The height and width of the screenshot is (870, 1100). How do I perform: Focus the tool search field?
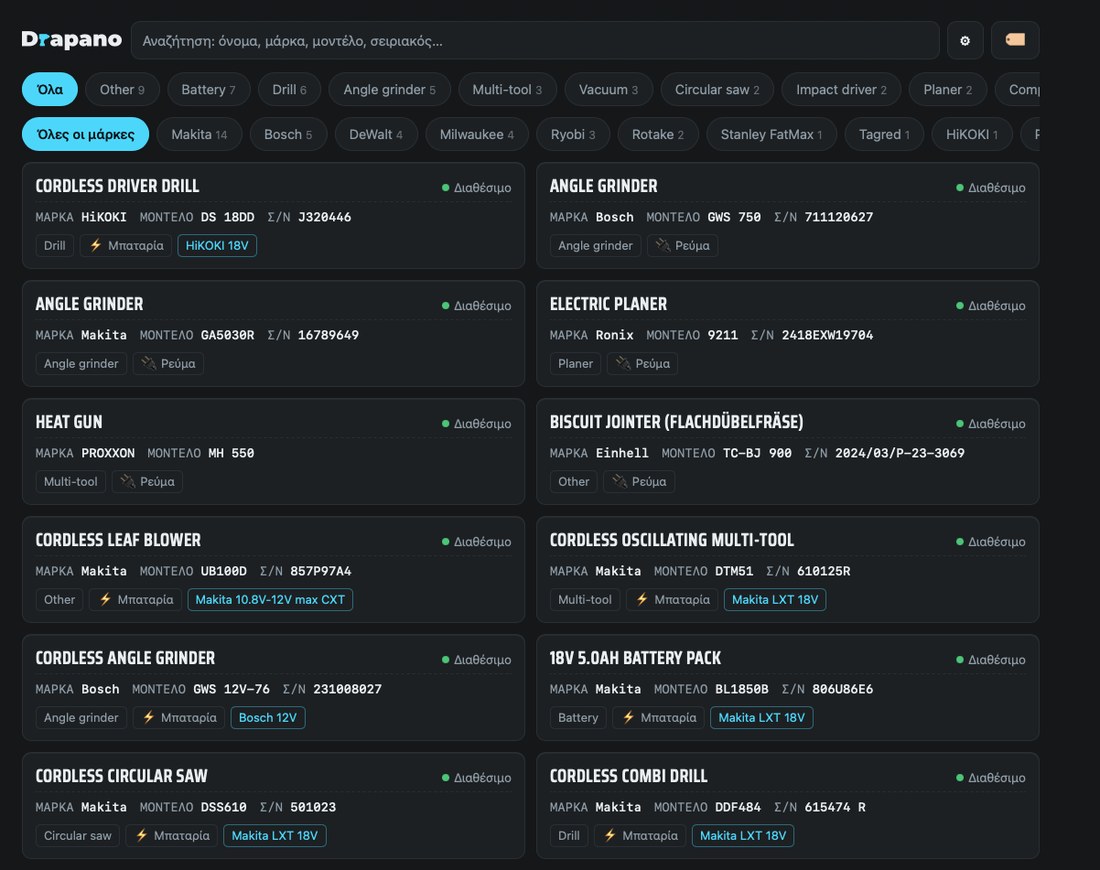(535, 41)
